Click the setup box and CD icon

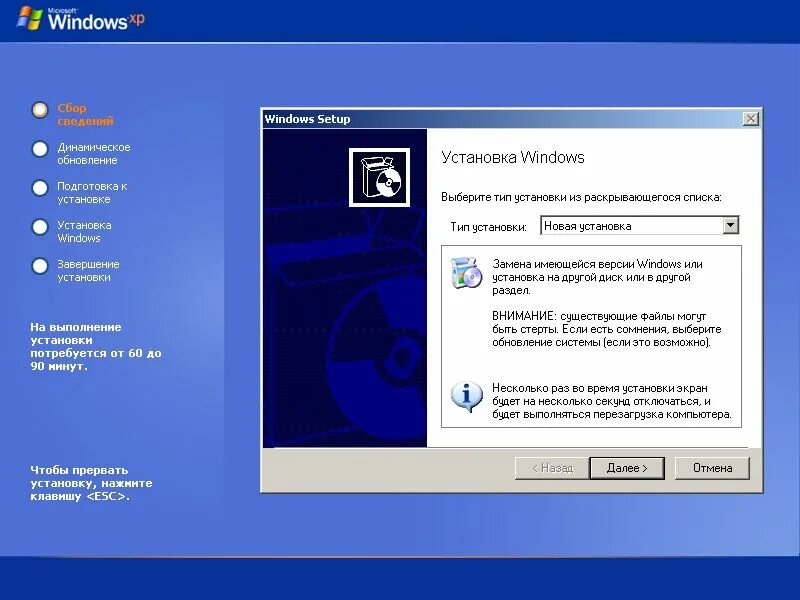(x=379, y=177)
